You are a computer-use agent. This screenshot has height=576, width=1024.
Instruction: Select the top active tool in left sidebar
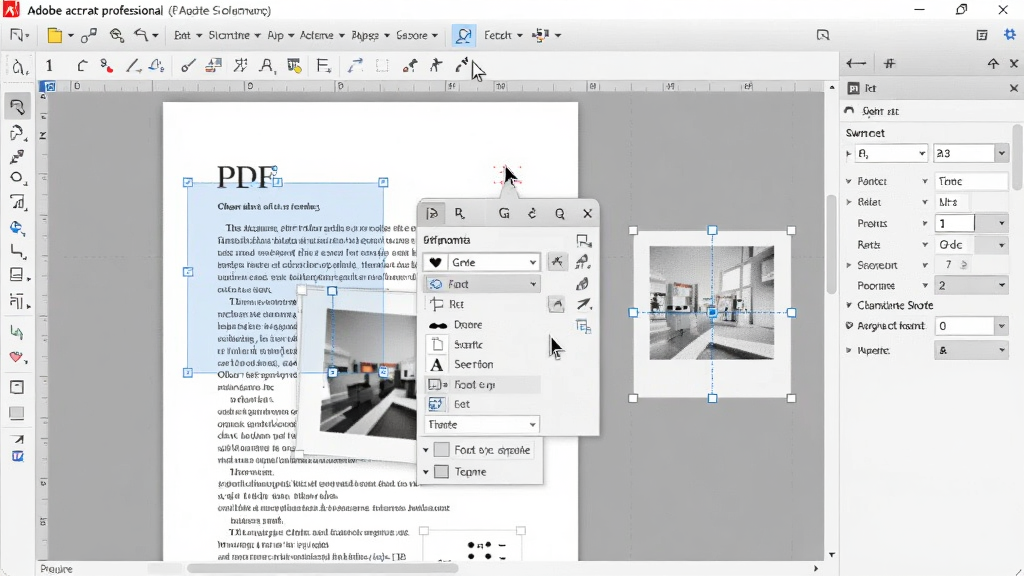coord(17,106)
